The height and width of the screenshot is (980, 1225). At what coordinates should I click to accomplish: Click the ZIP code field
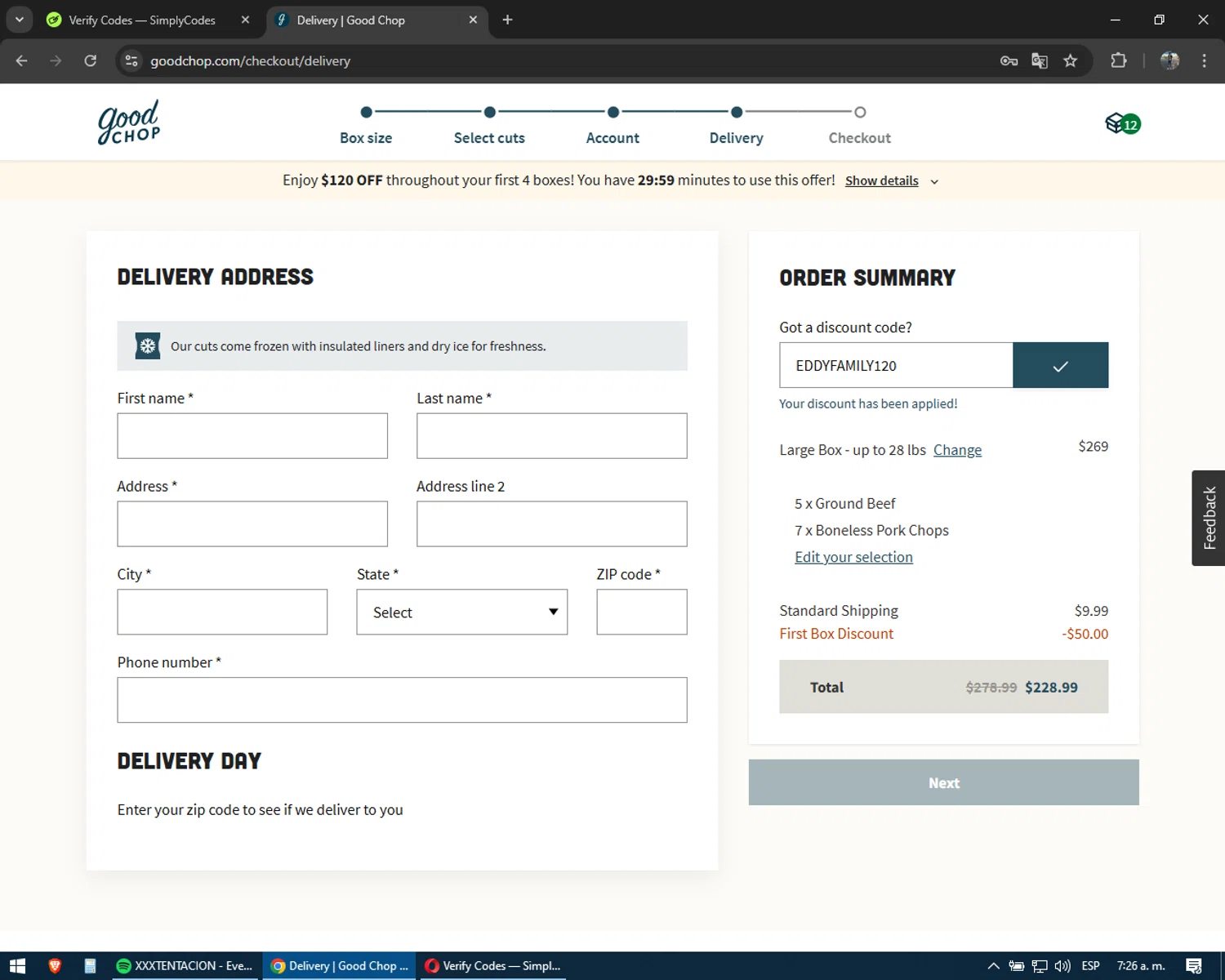click(642, 612)
